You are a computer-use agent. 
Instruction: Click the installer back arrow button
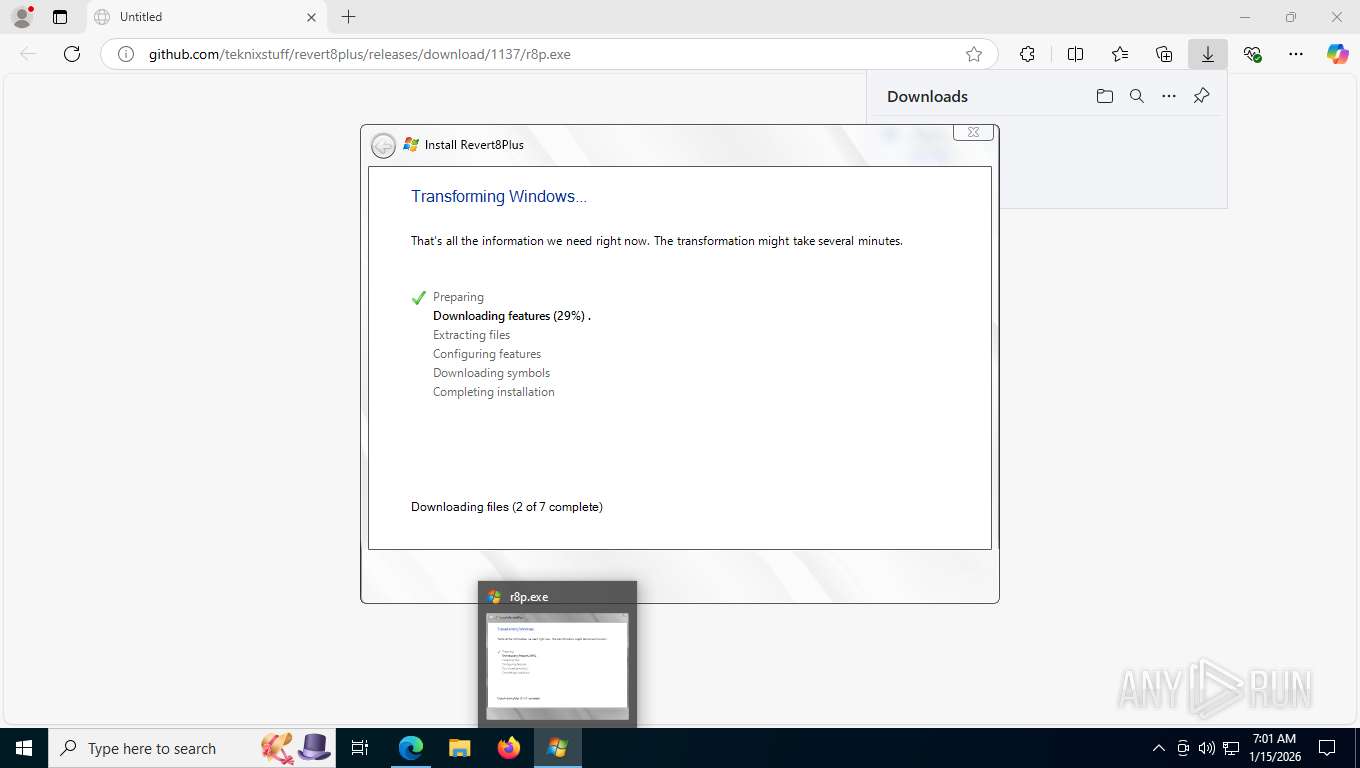click(383, 145)
